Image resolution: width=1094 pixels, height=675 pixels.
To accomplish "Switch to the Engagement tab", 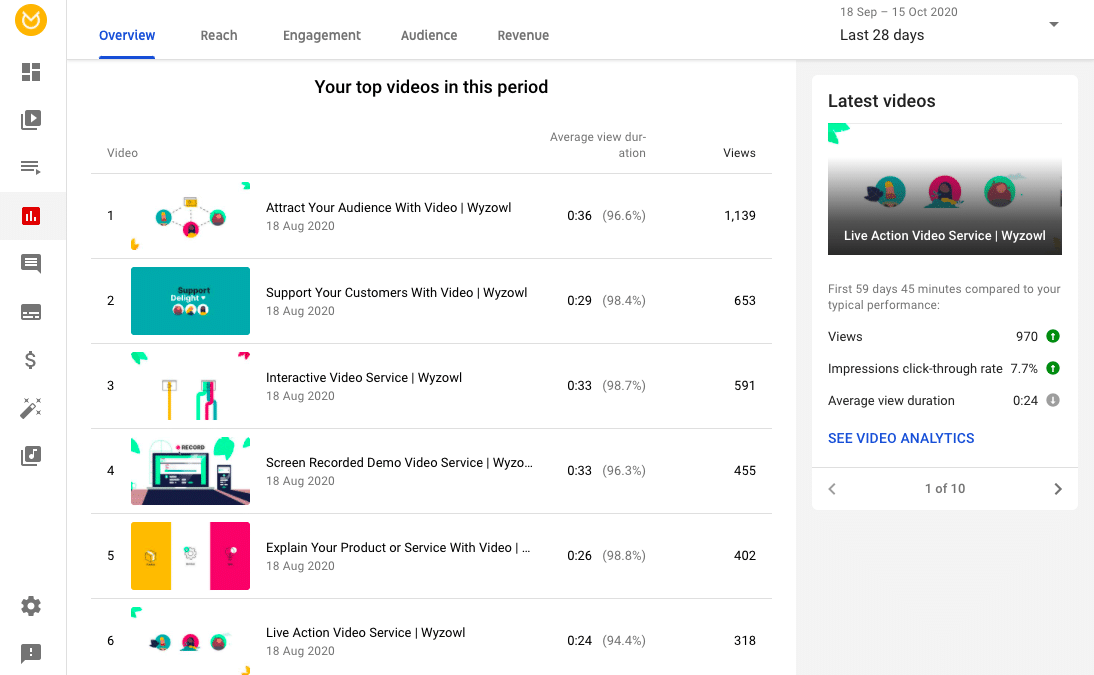I will pyautogui.click(x=322, y=36).
